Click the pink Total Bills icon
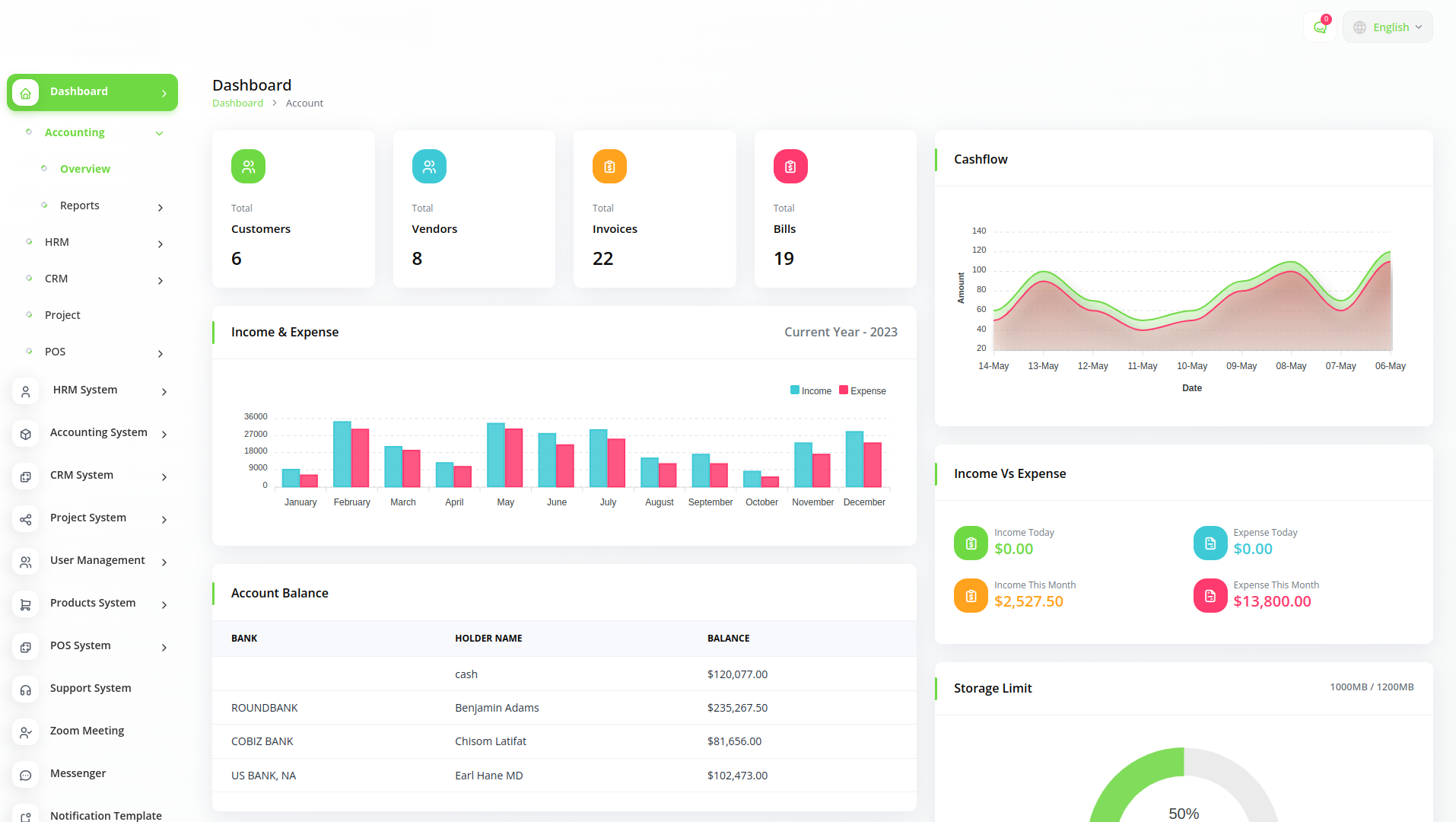 tap(790, 167)
